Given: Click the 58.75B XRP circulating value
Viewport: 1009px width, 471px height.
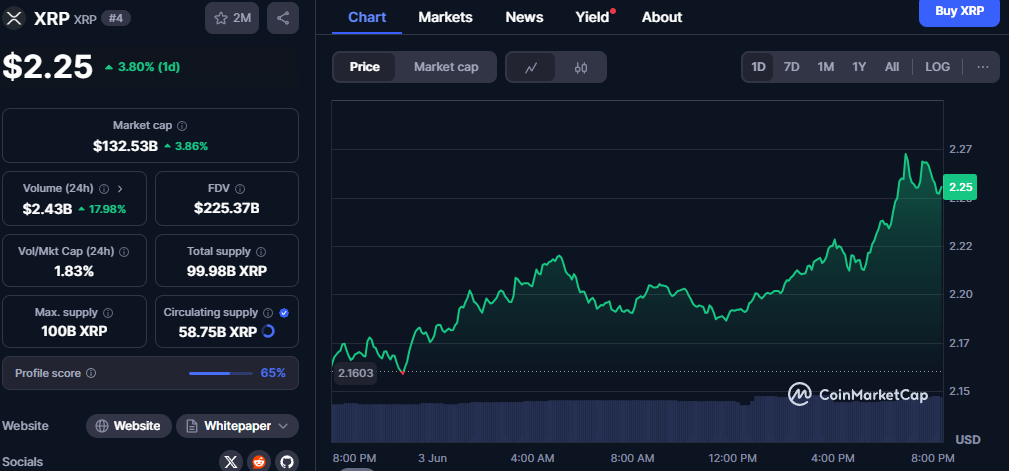Looking at the screenshot, I should point(218,332).
